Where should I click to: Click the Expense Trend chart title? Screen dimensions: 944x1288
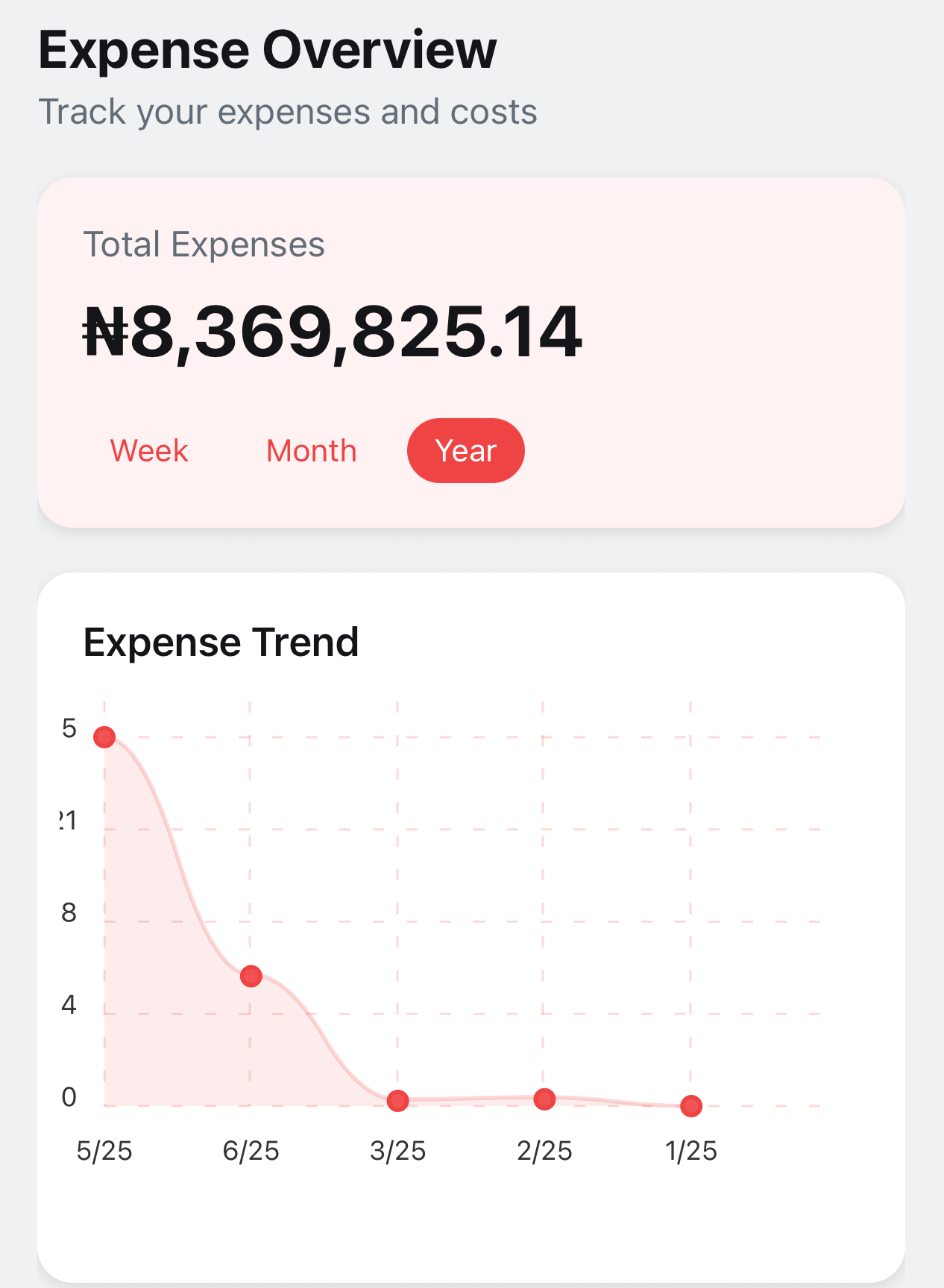[221, 642]
